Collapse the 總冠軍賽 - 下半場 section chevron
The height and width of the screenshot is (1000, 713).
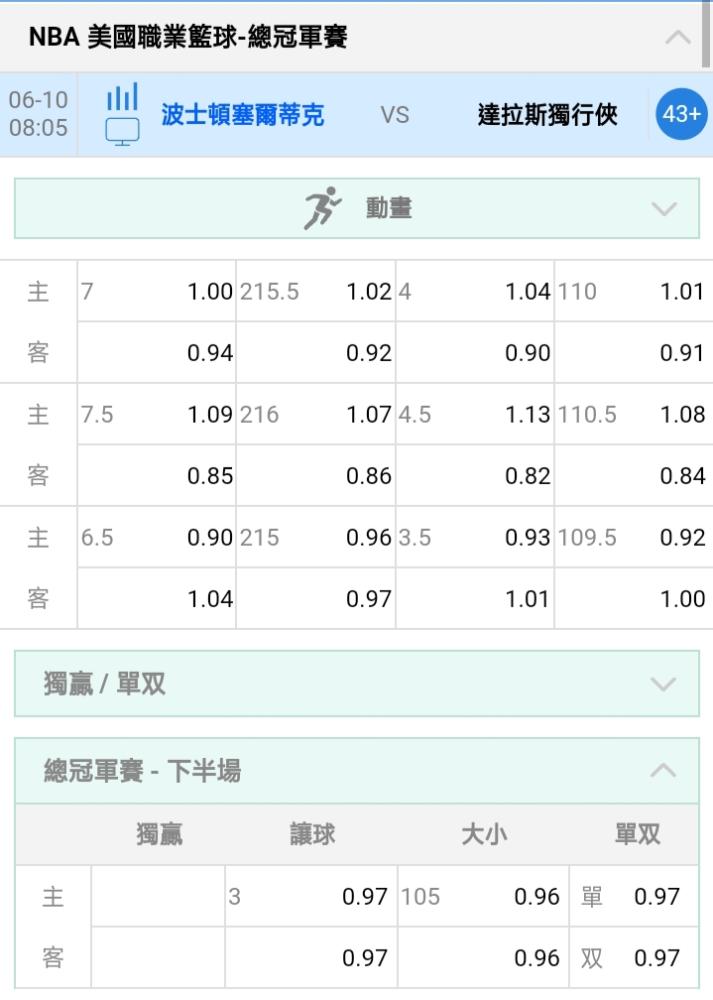(x=664, y=770)
